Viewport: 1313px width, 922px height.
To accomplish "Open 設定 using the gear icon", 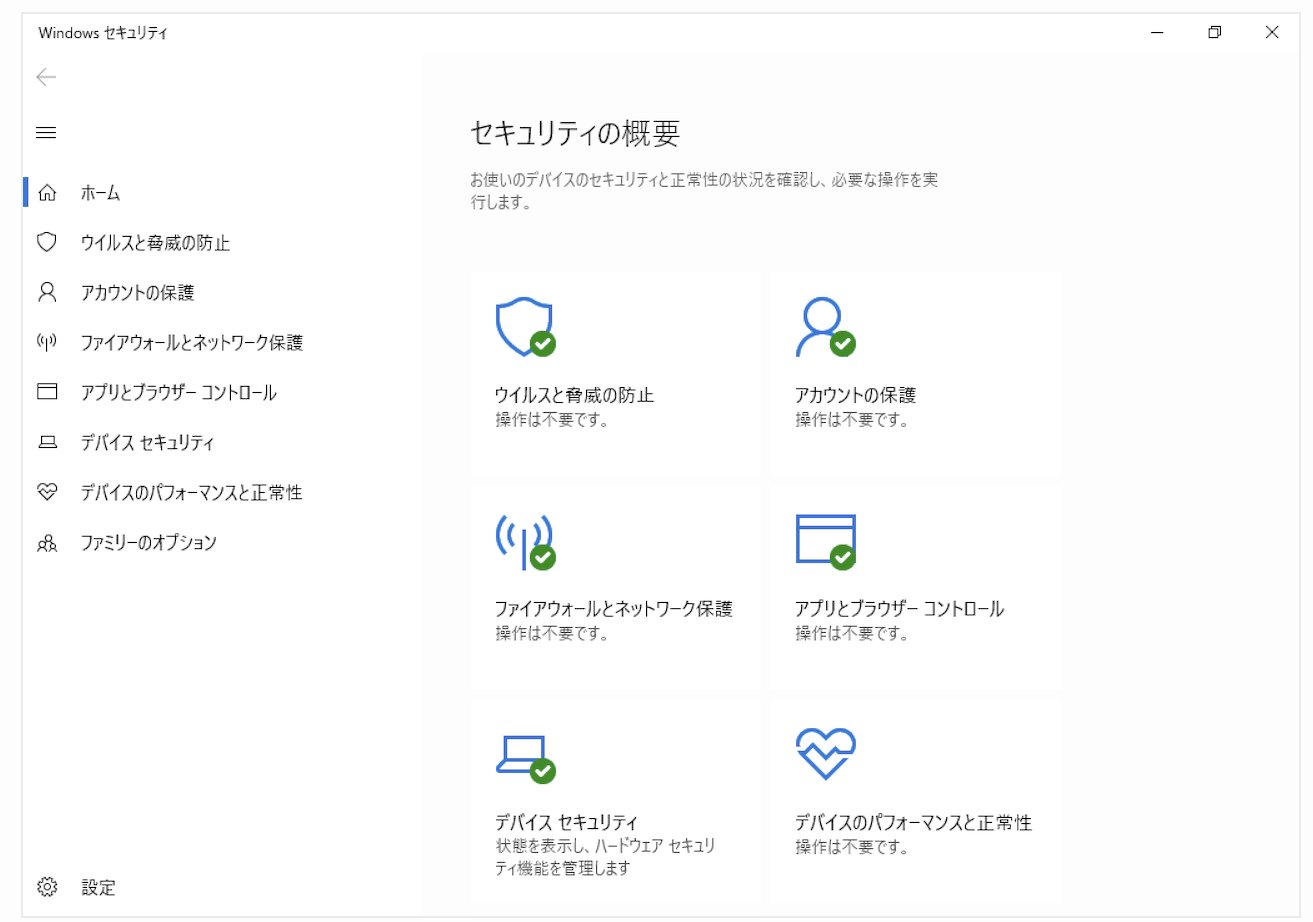I will click(47, 887).
